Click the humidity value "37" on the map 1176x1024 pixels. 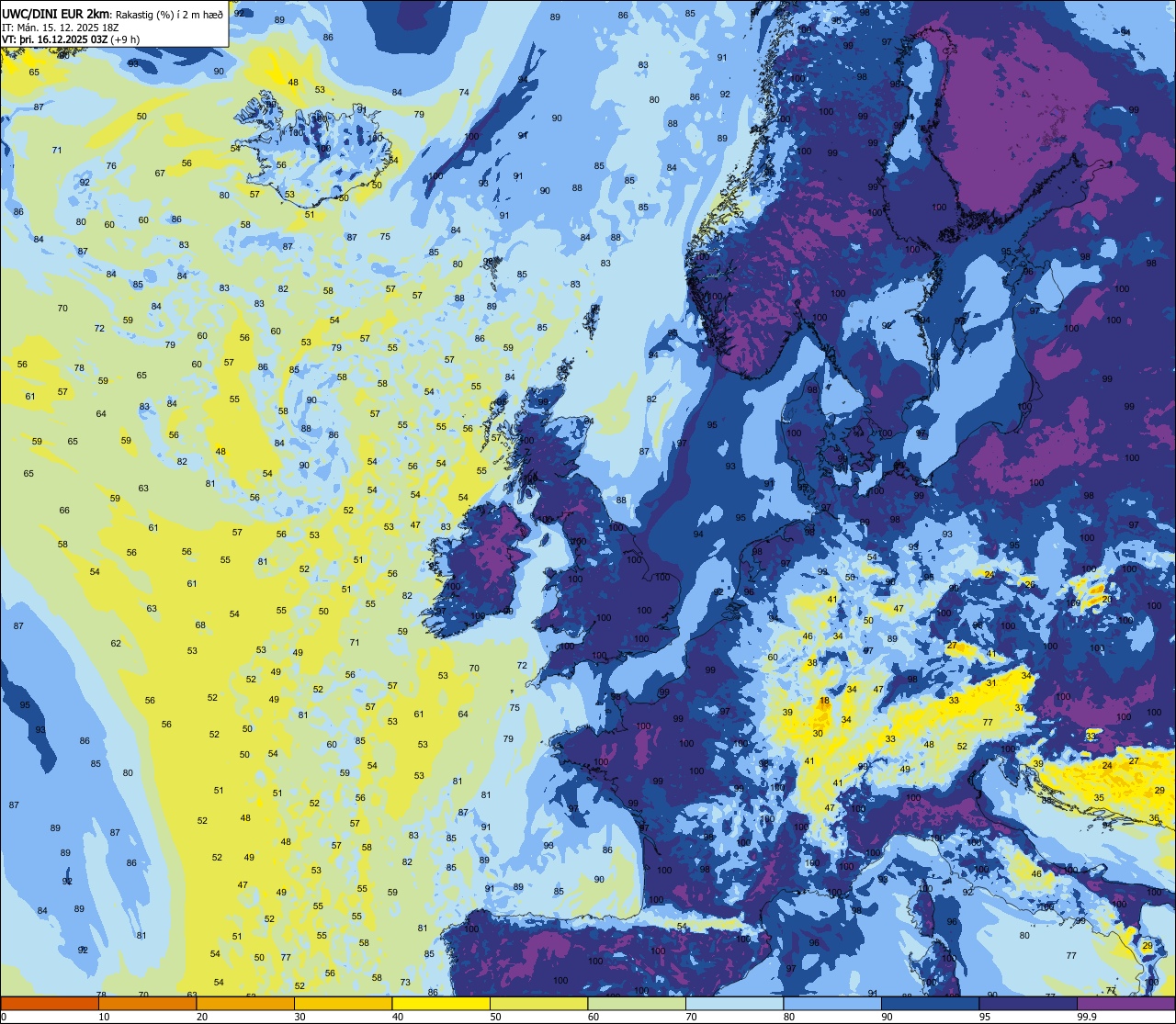pos(1019,708)
